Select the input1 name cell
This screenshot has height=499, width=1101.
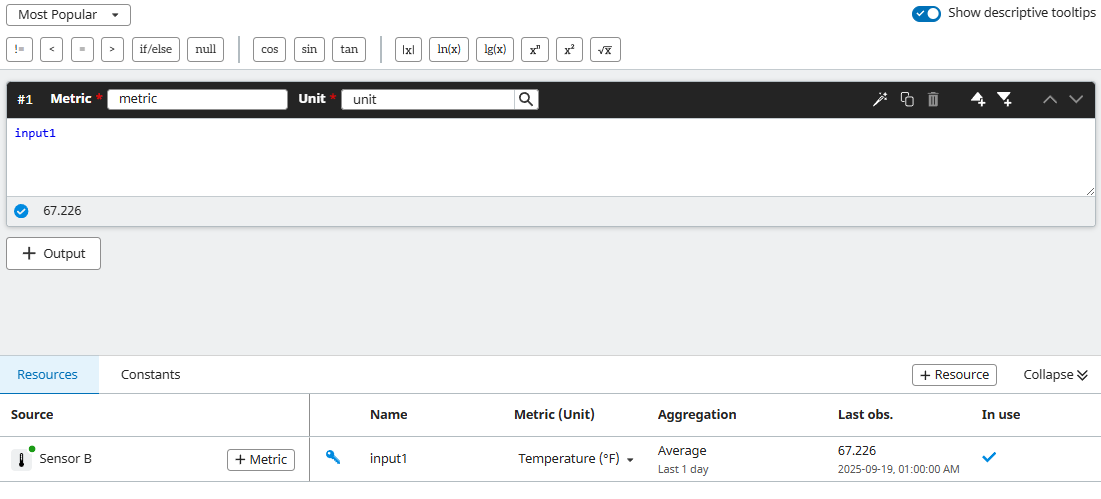coord(388,459)
